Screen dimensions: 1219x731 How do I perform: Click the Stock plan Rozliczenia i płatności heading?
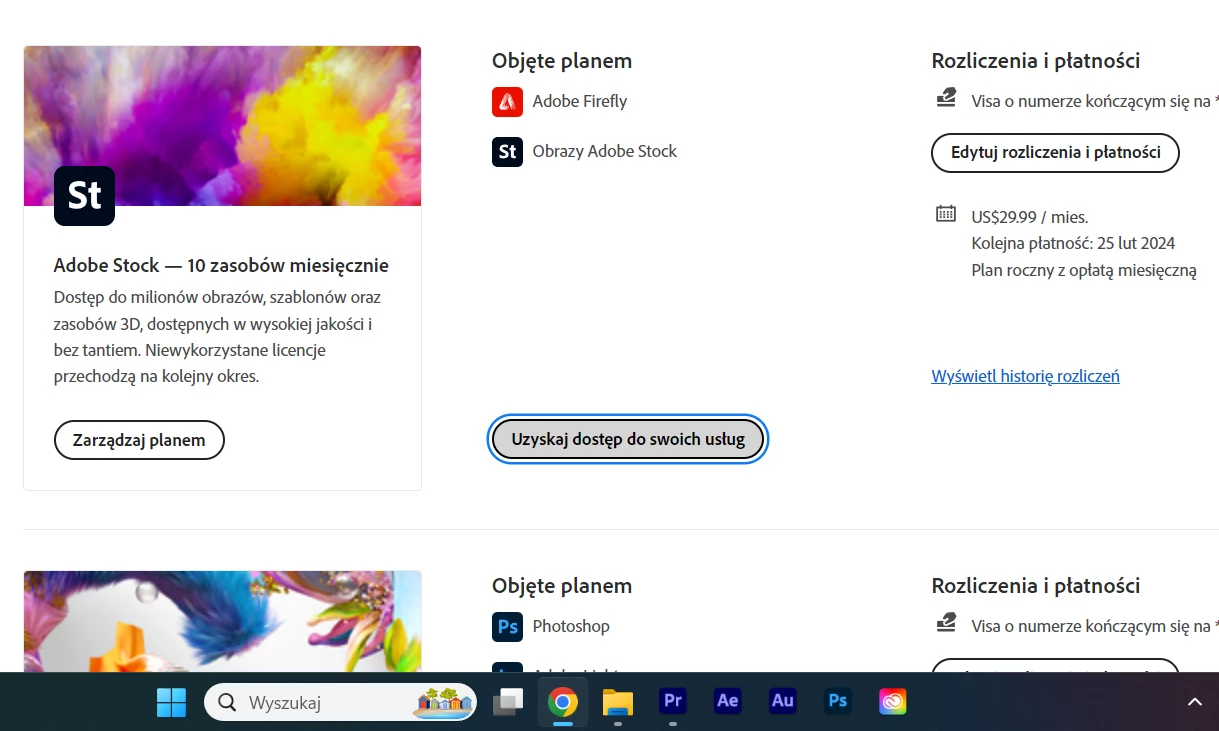[x=1036, y=61]
